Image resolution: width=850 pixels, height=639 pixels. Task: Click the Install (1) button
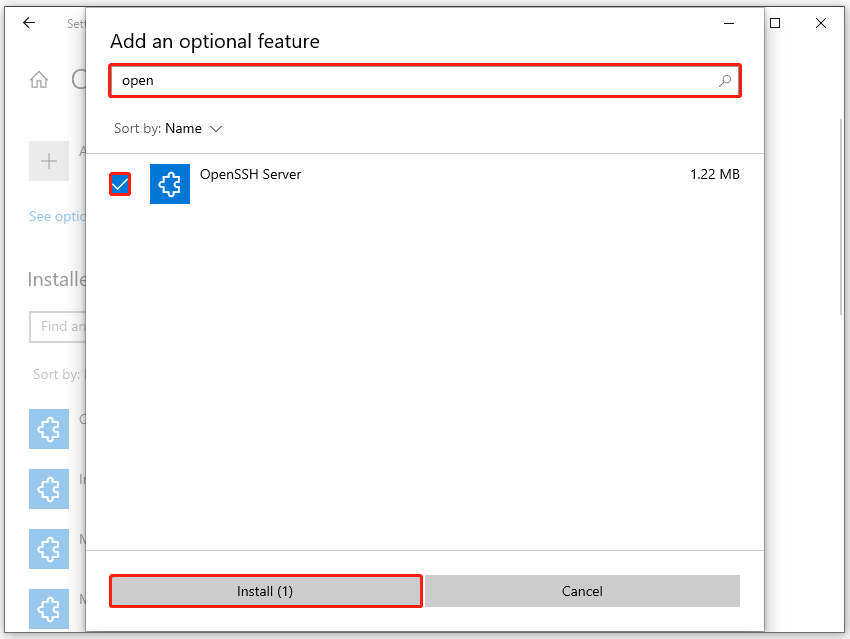(266, 591)
